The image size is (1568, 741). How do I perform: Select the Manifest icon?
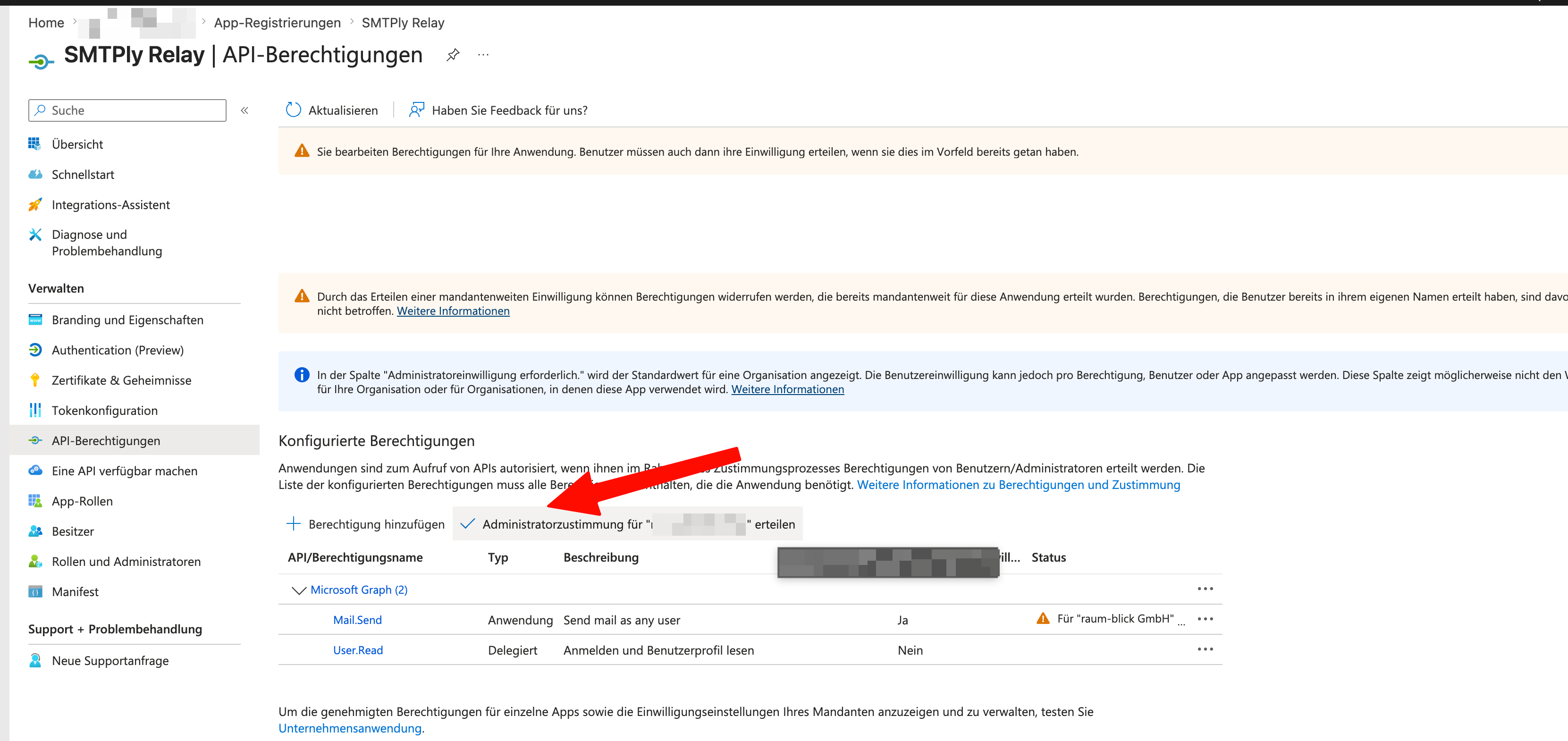[x=35, y=591]
